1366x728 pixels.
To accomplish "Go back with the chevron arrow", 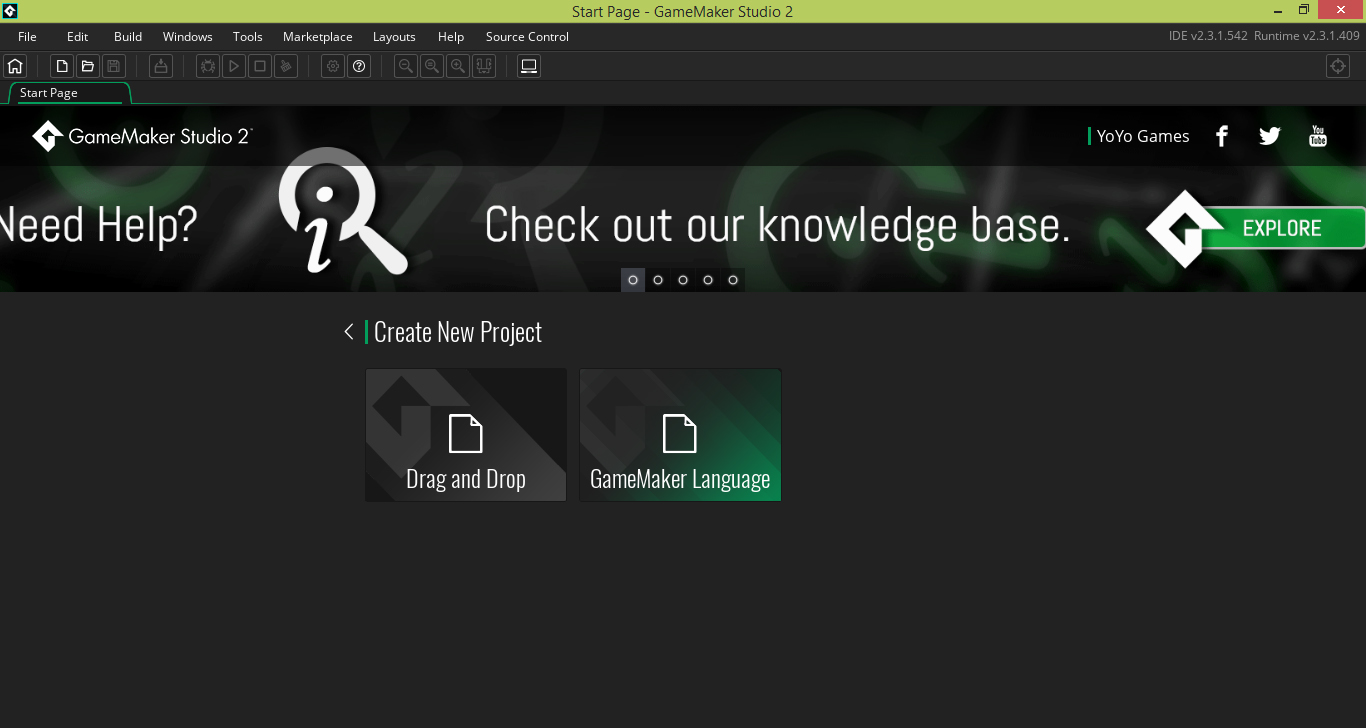I will point(349,332).
